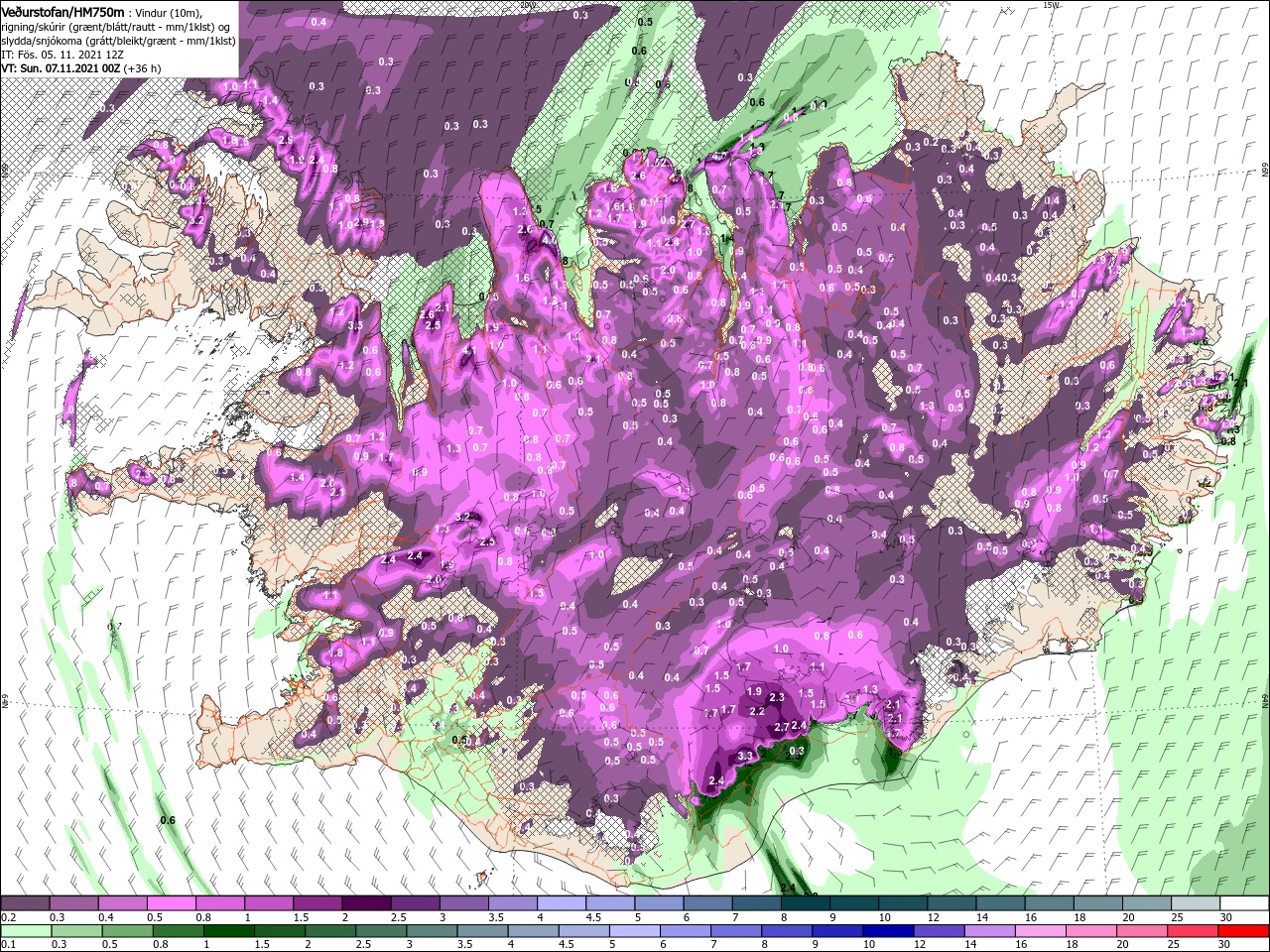Click the '4.5' label in the upper legend row
Screen dimensions: 1270x952
point(593,917)
